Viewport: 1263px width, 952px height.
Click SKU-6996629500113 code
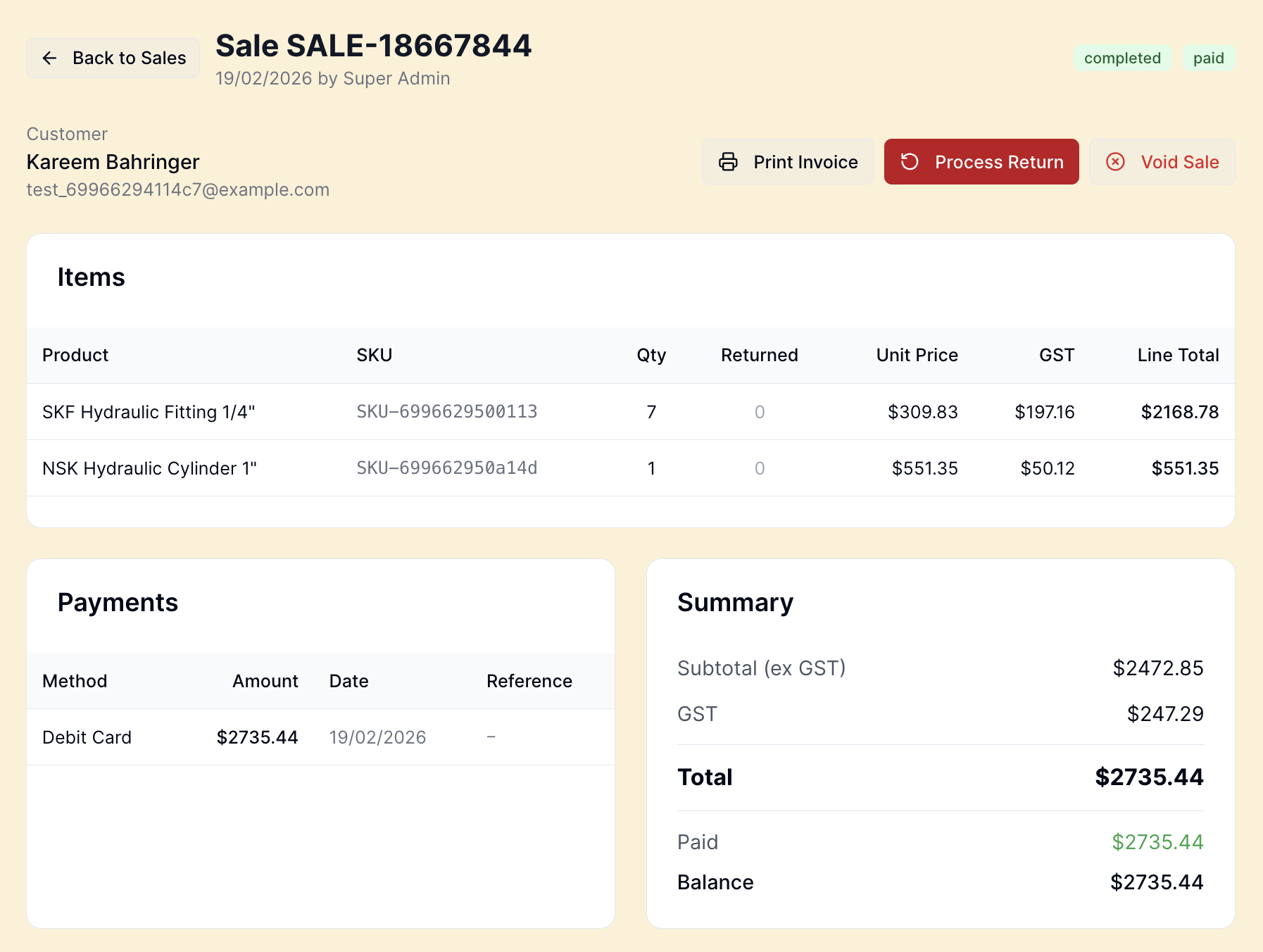pyautogui.click(x=447, y=412)
